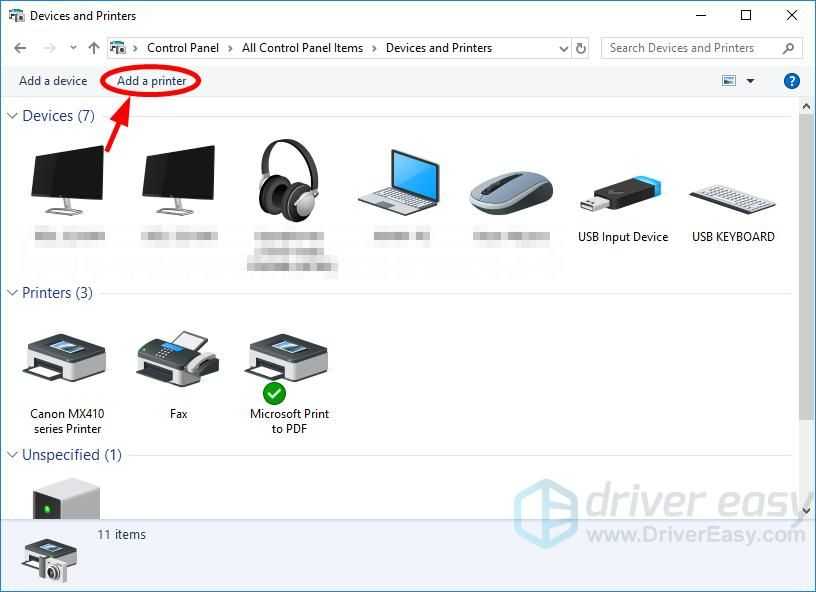The image size is (816, 592).
Task: Click the 11 items status text
Action: click(x=121, y=534)
